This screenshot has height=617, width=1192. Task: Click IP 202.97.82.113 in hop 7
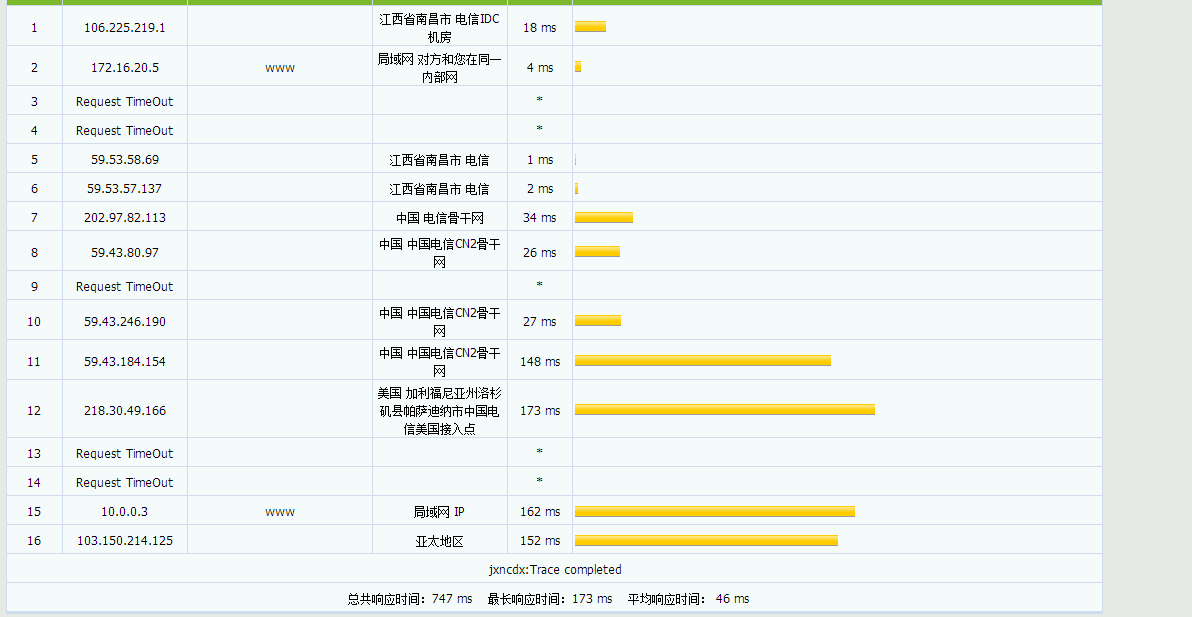click(125, 217)
